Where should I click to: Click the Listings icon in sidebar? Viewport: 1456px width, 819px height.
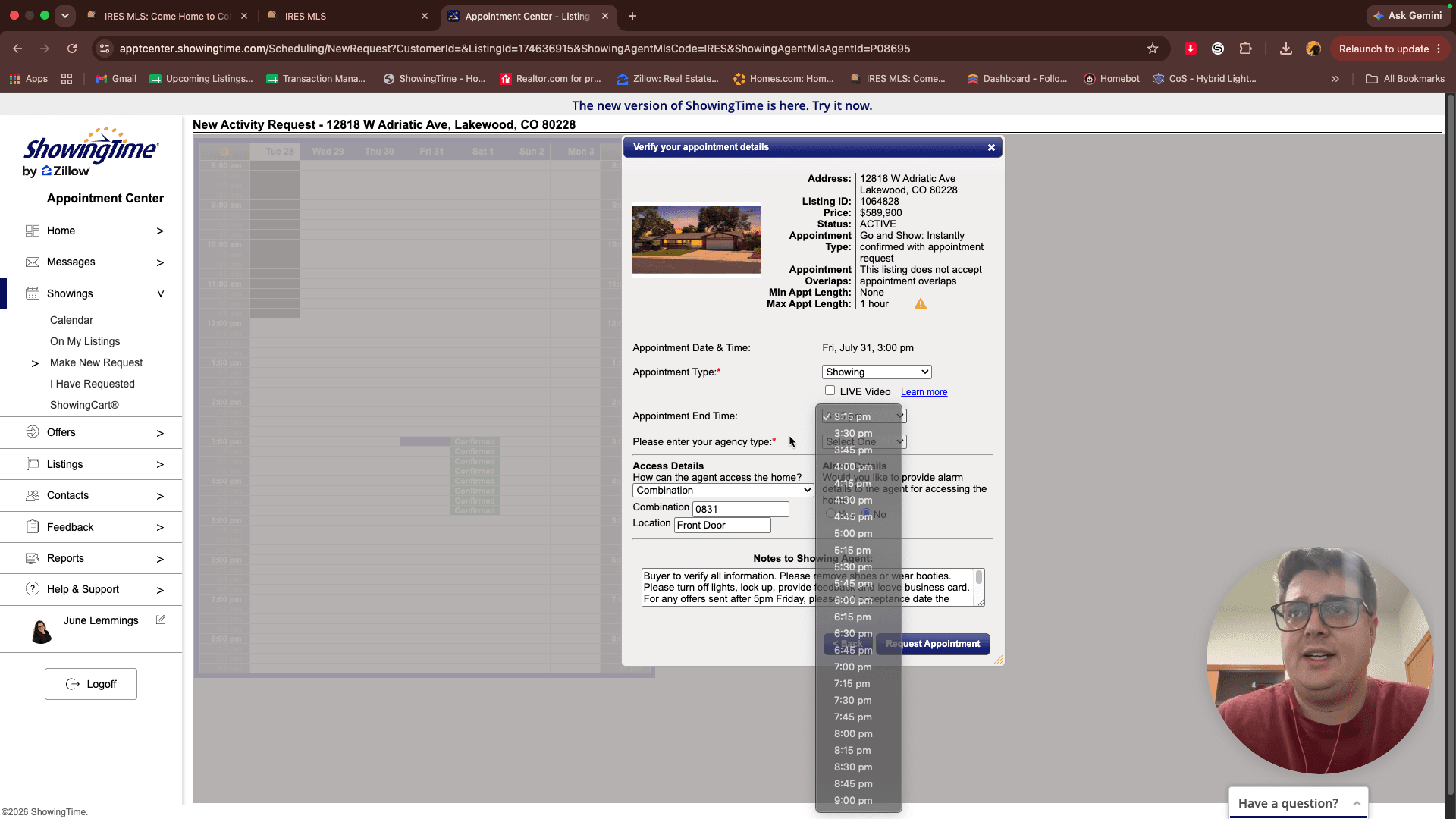click(x=33, y=464)
